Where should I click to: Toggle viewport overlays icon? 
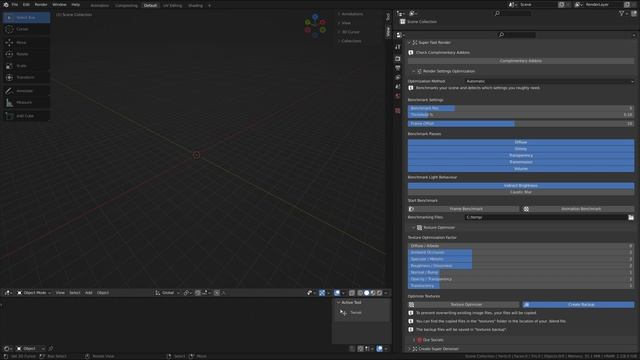coord(337,293)
